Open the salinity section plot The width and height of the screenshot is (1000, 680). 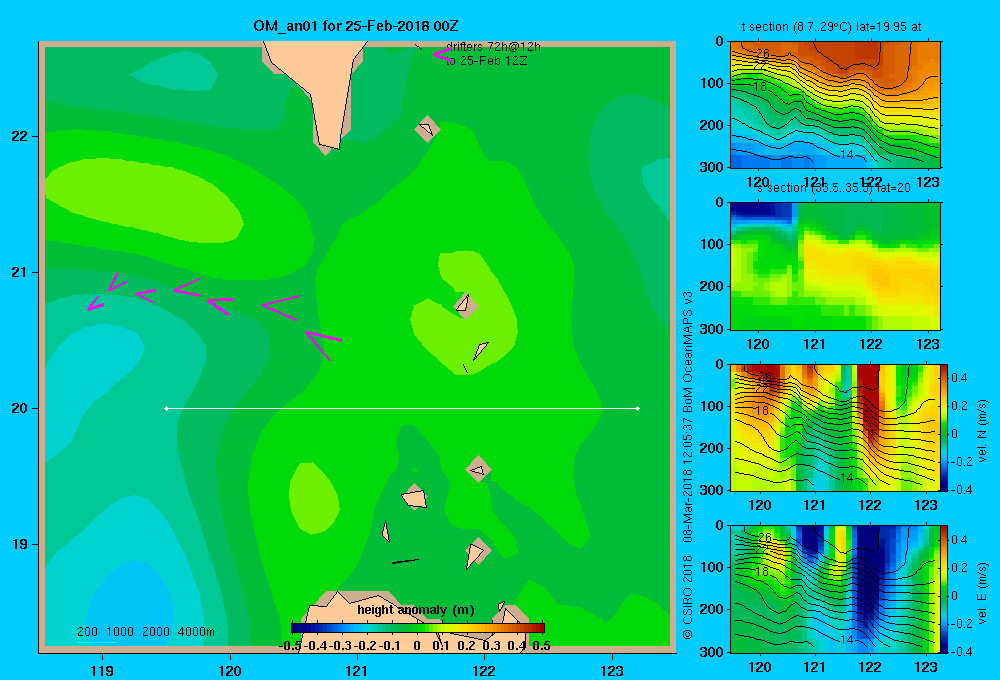coord(835,266)
